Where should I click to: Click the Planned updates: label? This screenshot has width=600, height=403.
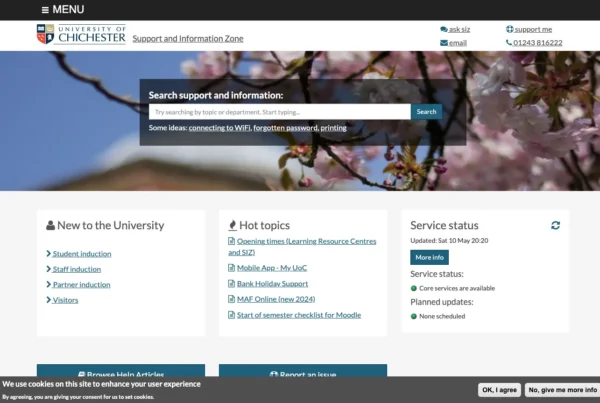[442, 302]
